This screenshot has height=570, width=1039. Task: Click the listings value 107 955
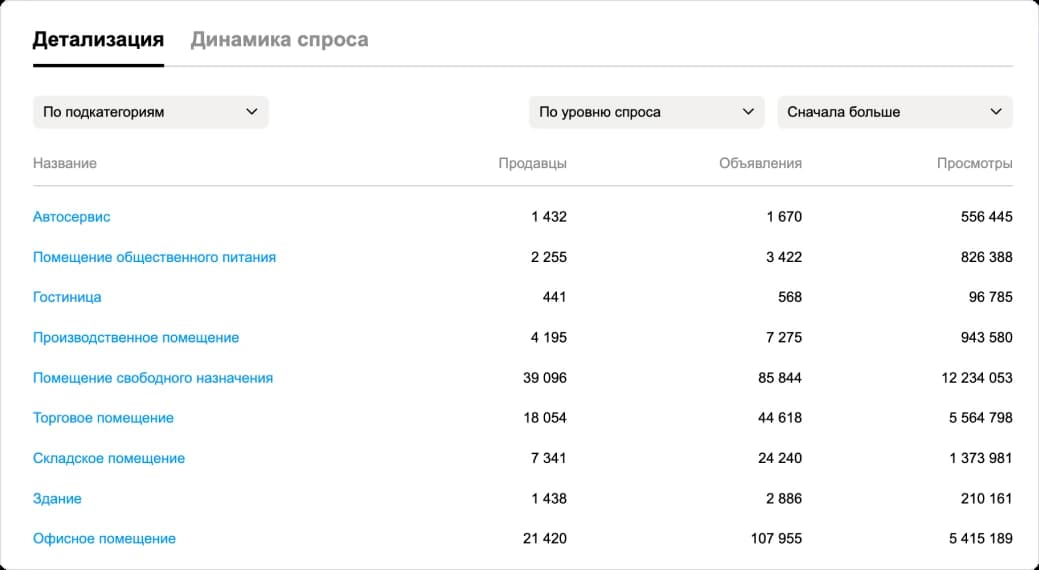pyautogui.click(x=776, y=538)
